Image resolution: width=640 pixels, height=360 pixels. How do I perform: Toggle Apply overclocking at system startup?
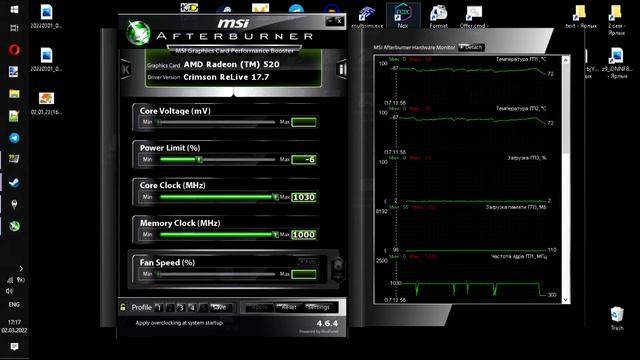(179, 323)
